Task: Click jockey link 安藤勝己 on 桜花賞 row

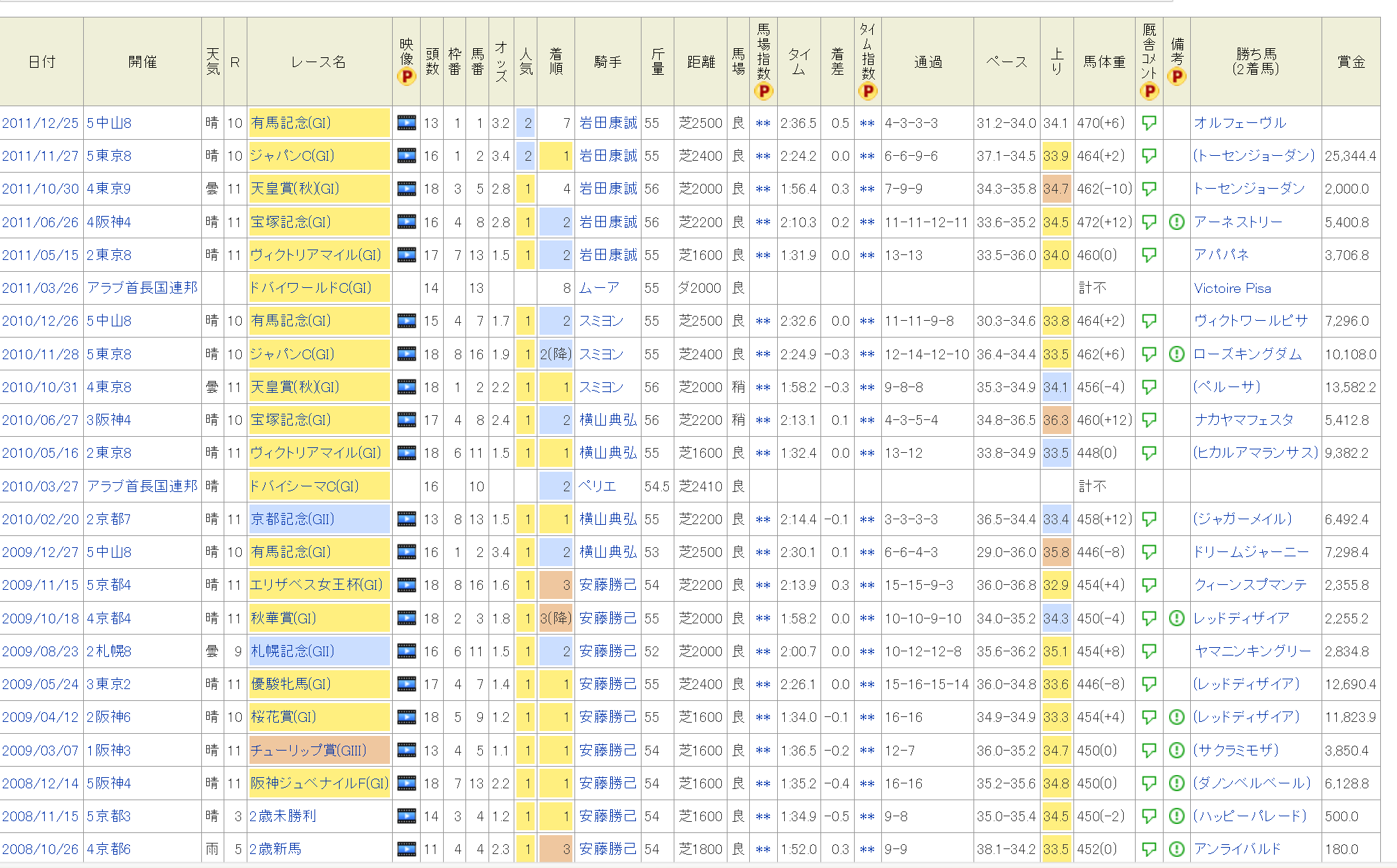Action: pos(608,717)
